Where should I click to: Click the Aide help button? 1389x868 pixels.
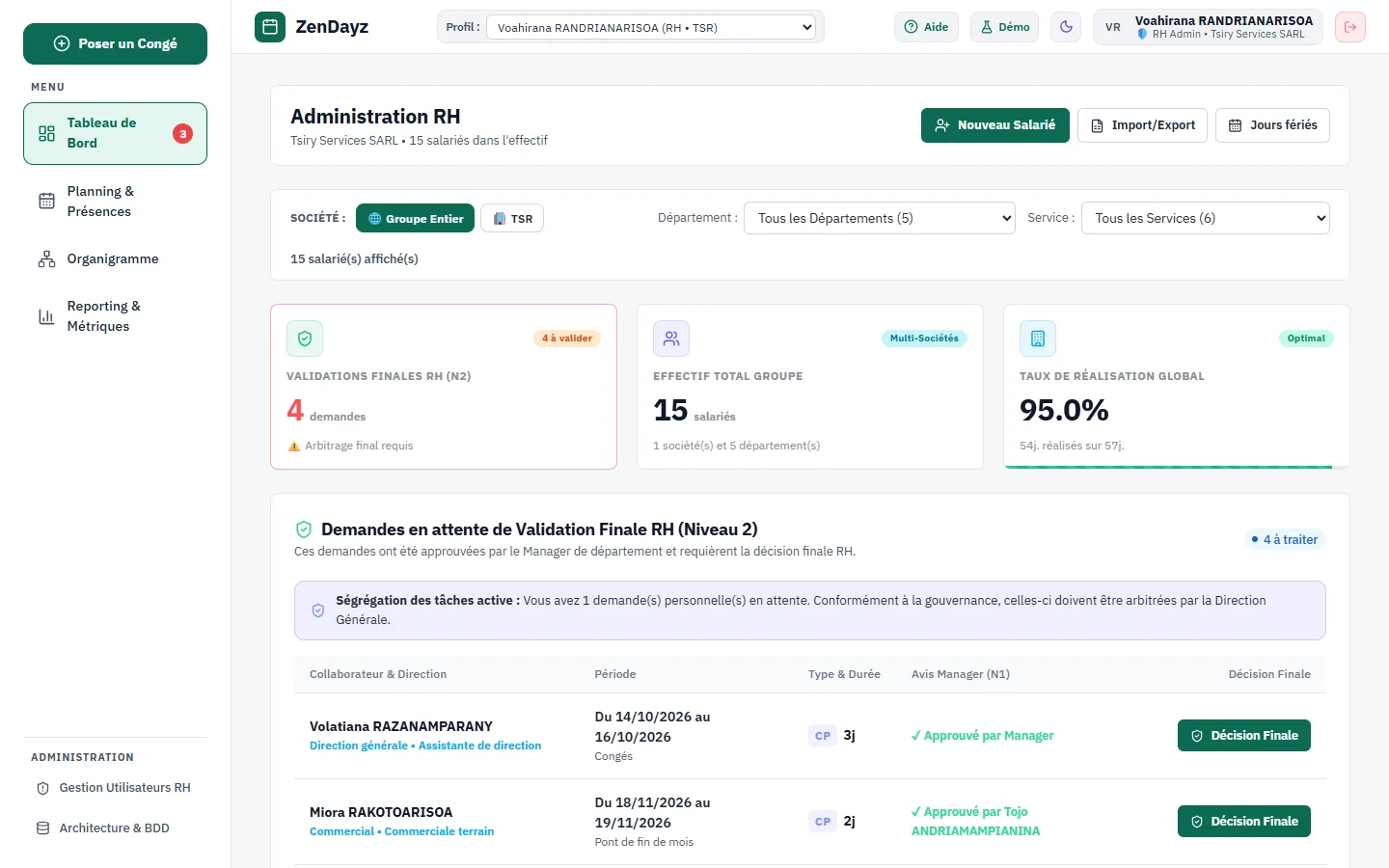point(926,27)
